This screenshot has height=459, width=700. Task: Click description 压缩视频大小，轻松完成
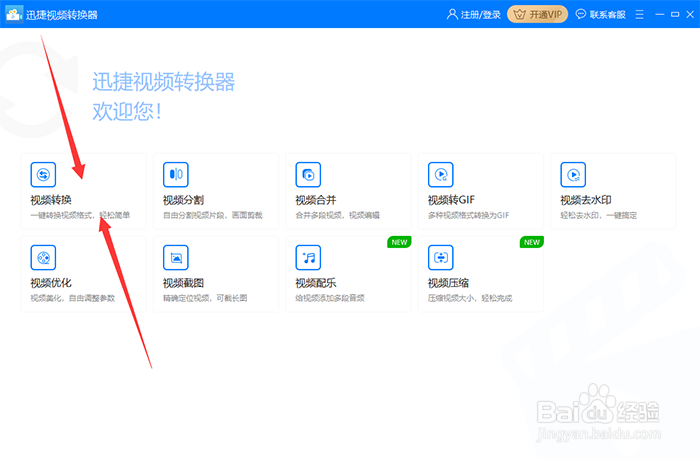click(x=470, y=298)
